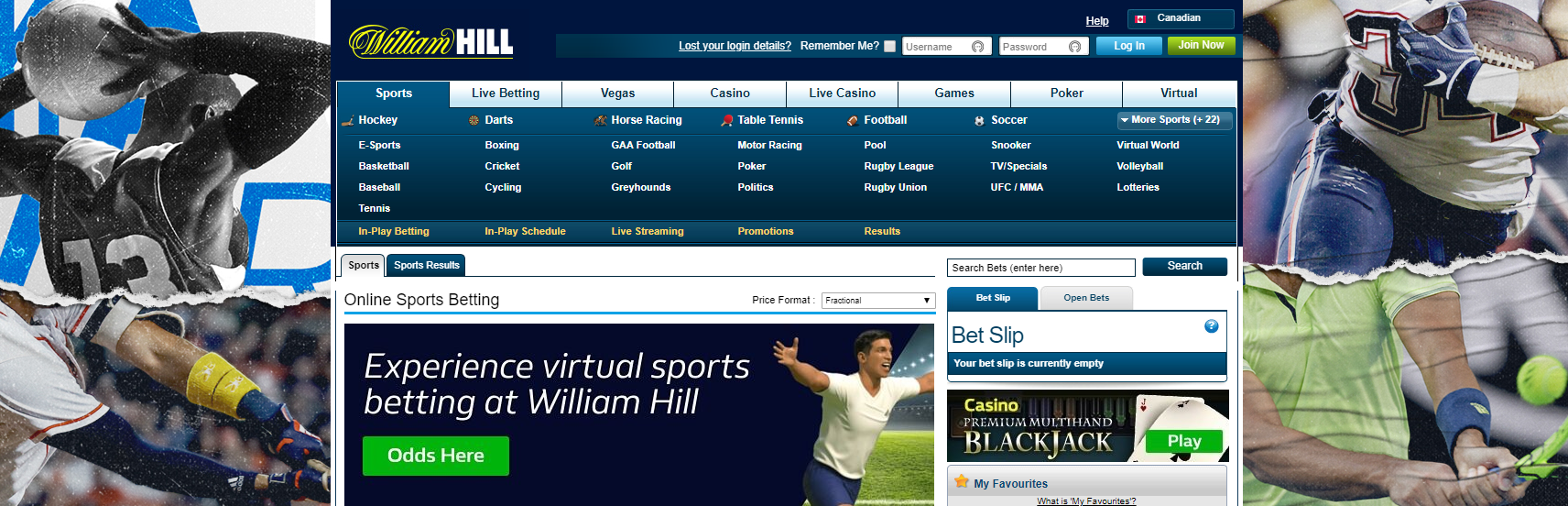Open the Price Format dropdown
The image size is (1568, 506).
877,300
